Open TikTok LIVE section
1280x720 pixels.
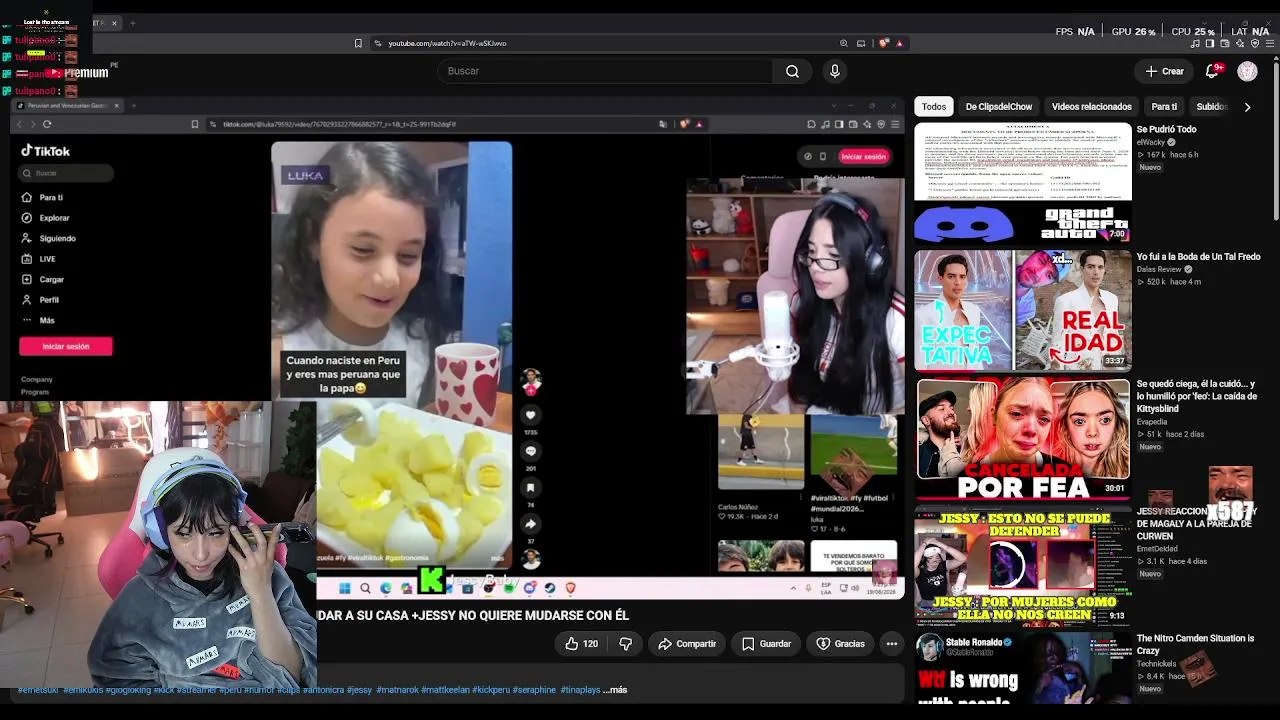(x=39, y=259)
